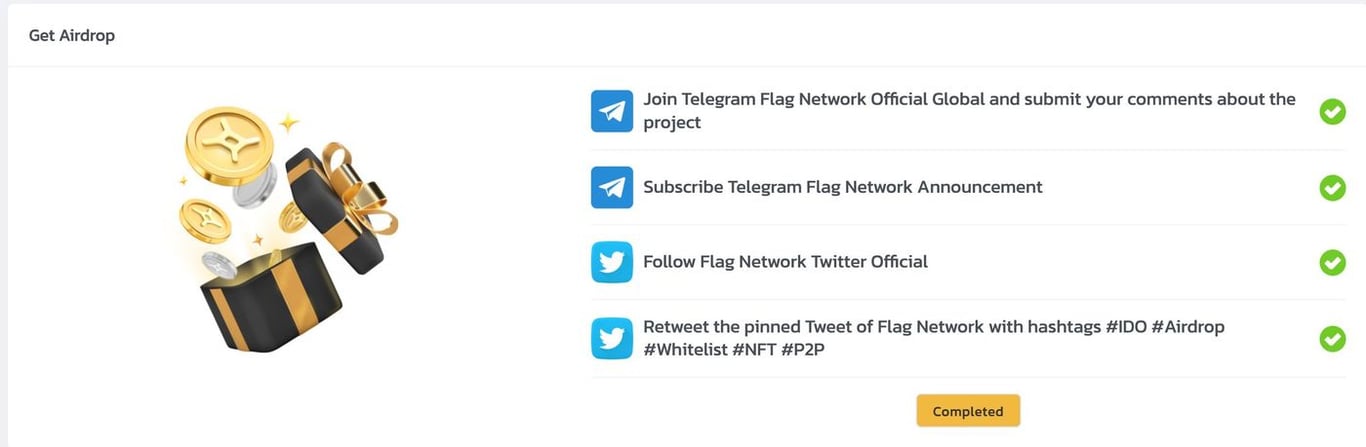Open Subscribe Telegram Flag Network Announcement link
Screen dimensions: 1366x447
tap(843, 187)
